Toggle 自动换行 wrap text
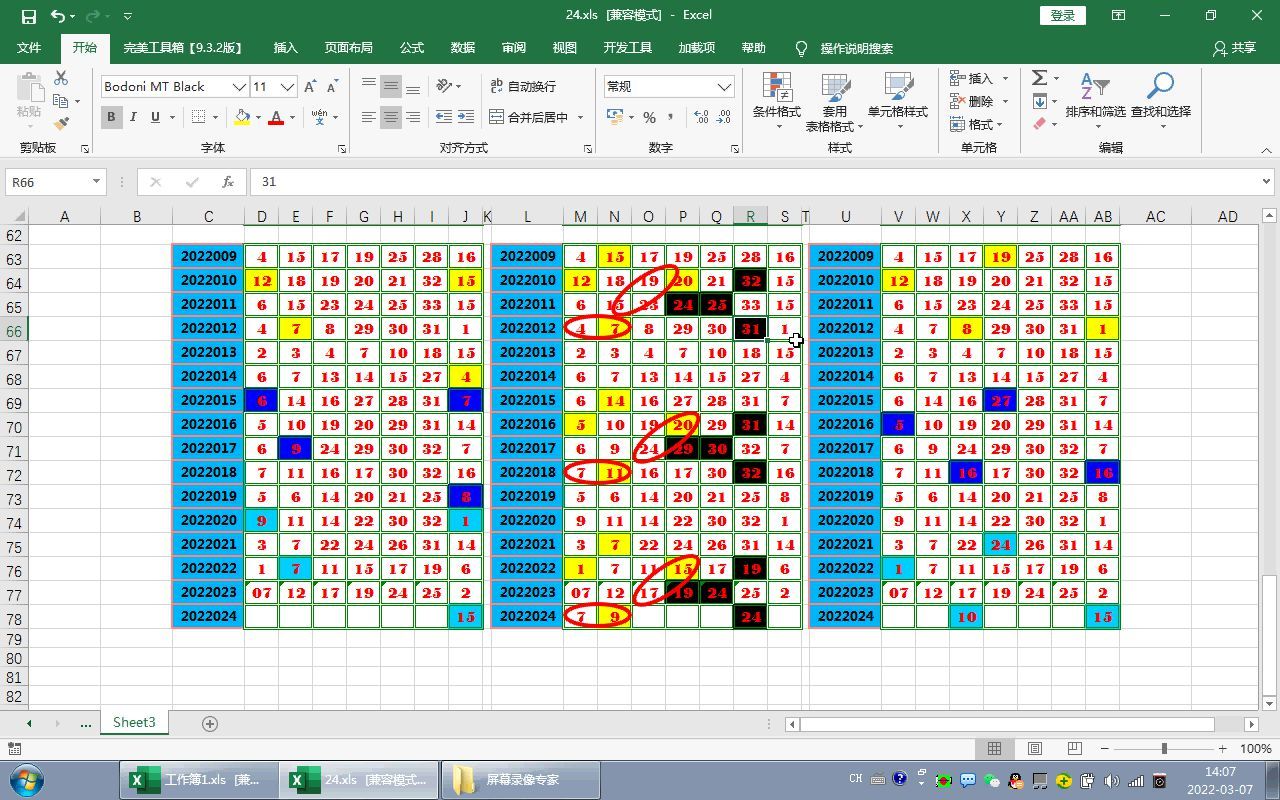Image resolution: width=1280 pixels, height=800 pixels. 523,86
